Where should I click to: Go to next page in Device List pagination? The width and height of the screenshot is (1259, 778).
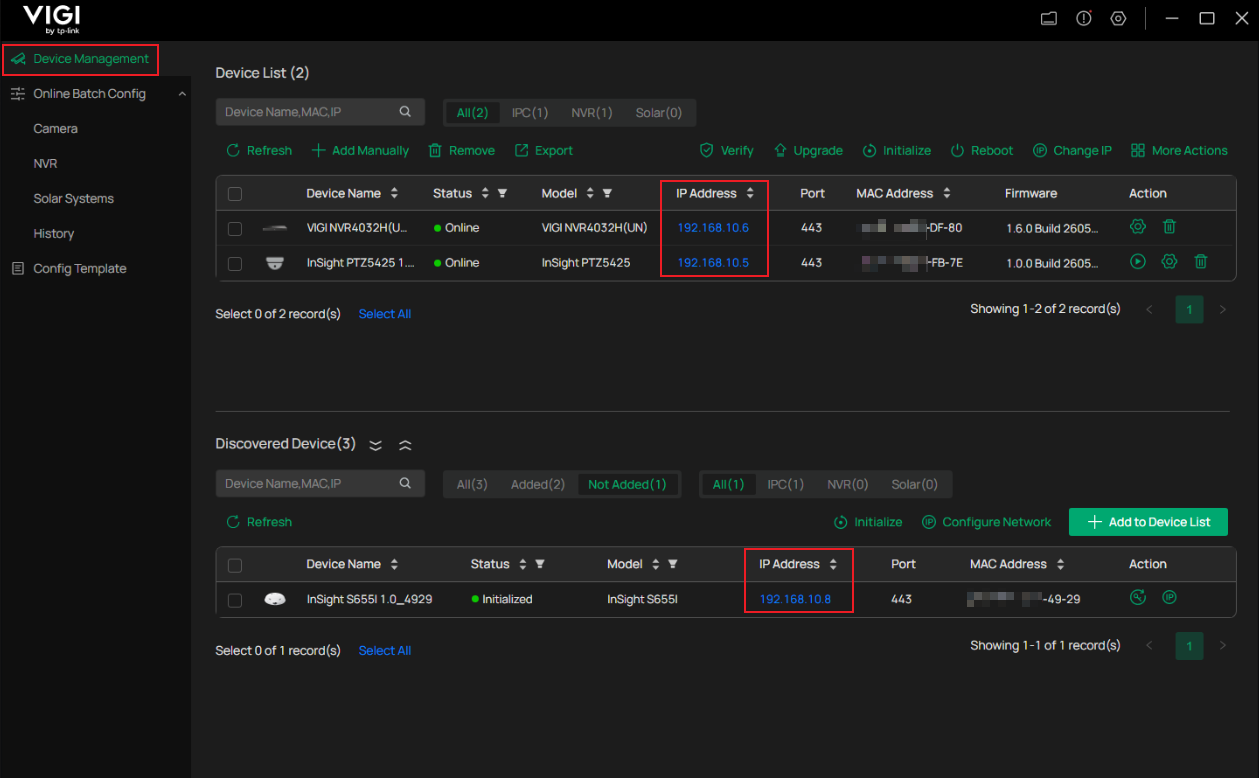[x=1222, y=310]
